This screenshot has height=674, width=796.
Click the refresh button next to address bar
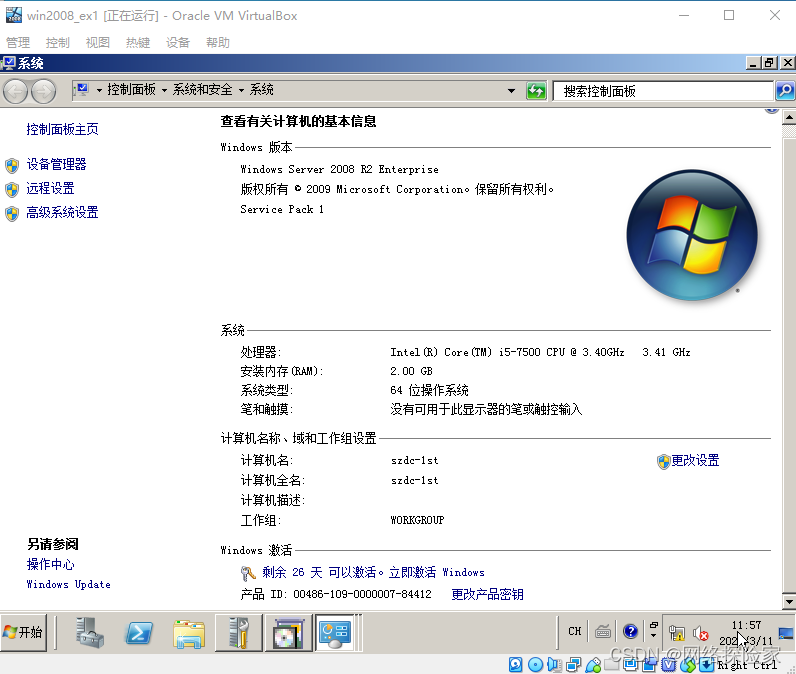coord(536,91)
